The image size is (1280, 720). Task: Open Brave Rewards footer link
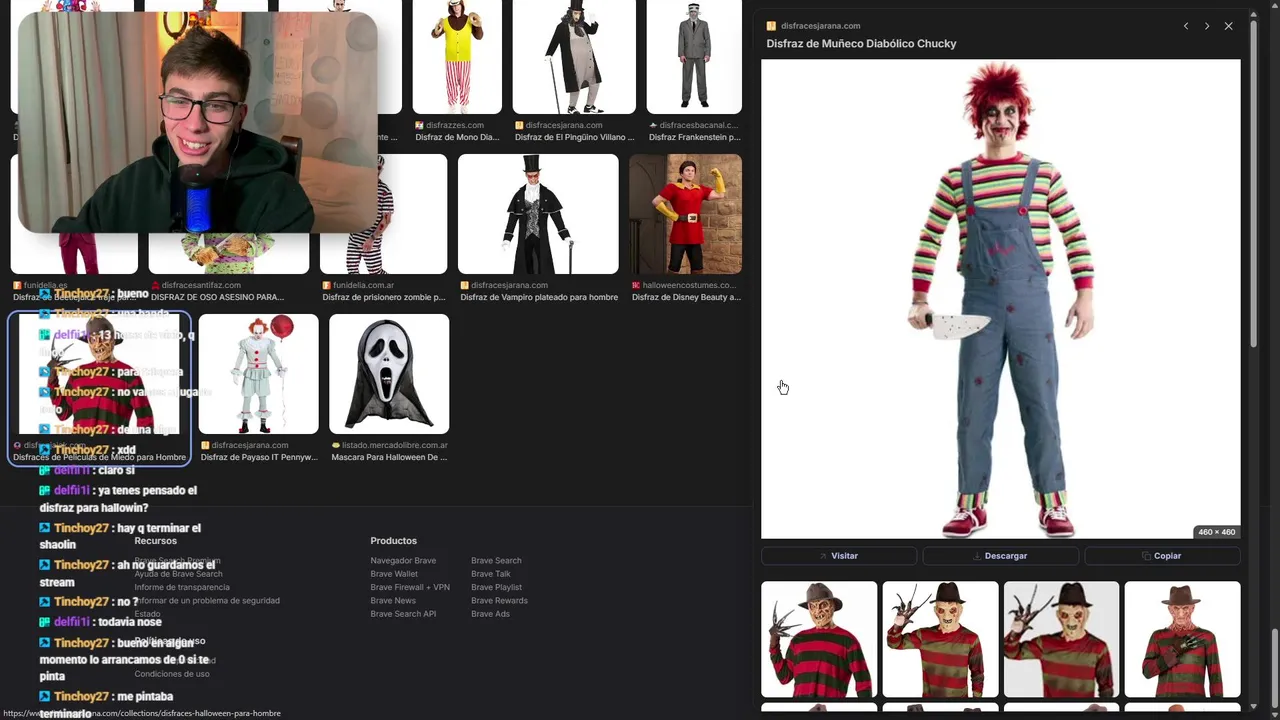[x=499, y=601]
